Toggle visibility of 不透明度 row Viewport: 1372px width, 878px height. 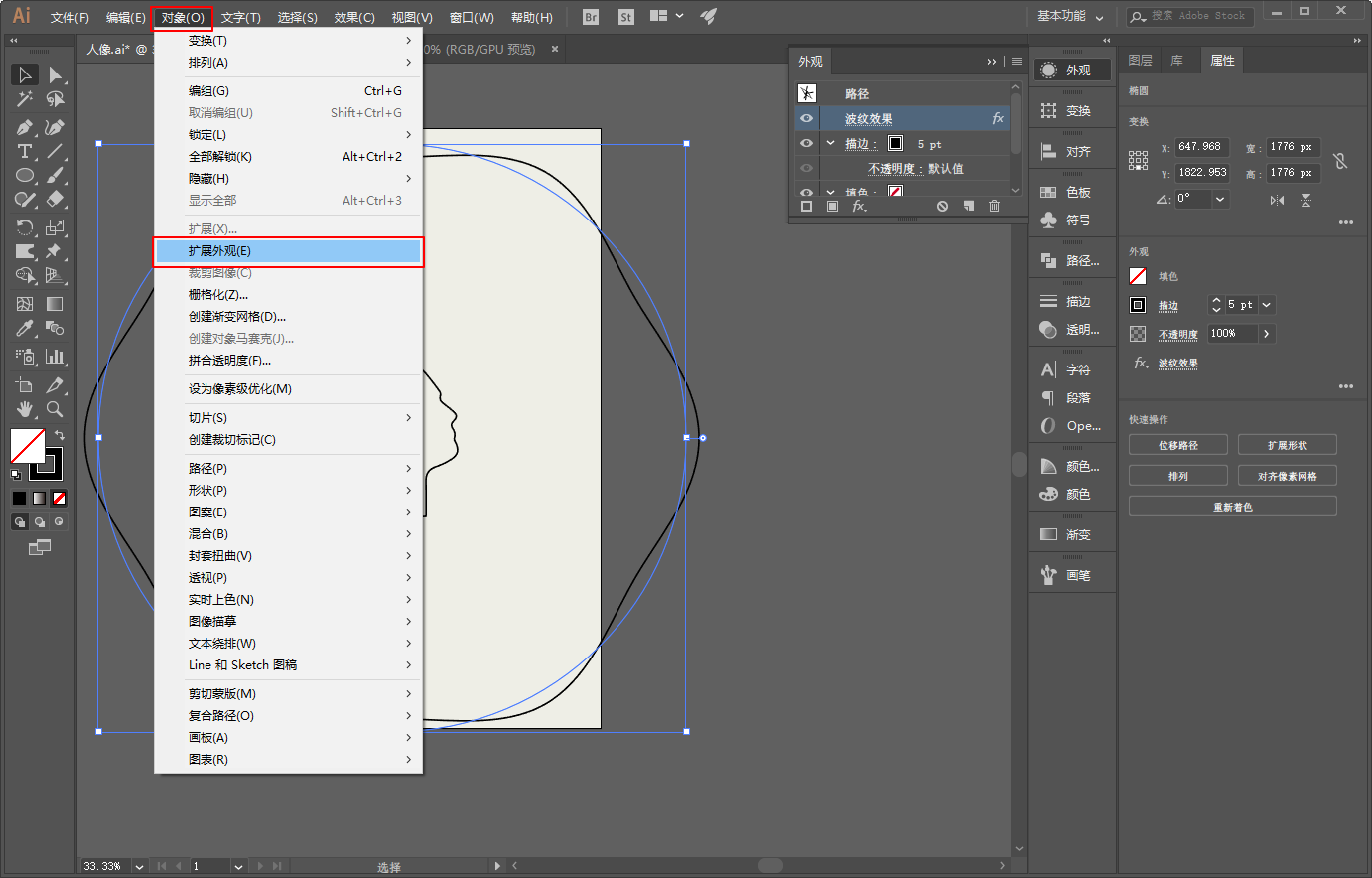point(806,168)
